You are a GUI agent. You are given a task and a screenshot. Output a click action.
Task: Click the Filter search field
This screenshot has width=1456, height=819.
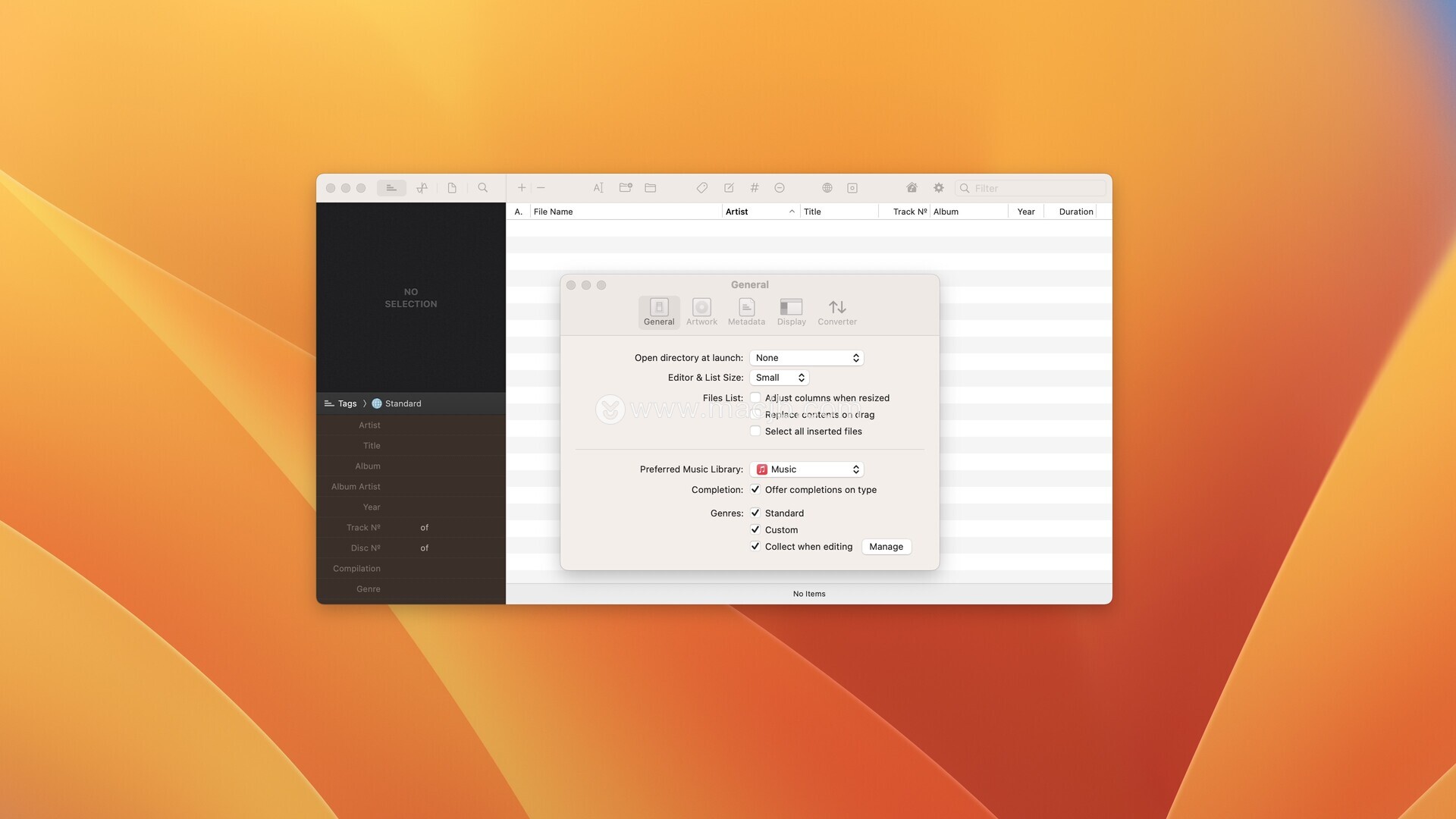click(1035, 188)
